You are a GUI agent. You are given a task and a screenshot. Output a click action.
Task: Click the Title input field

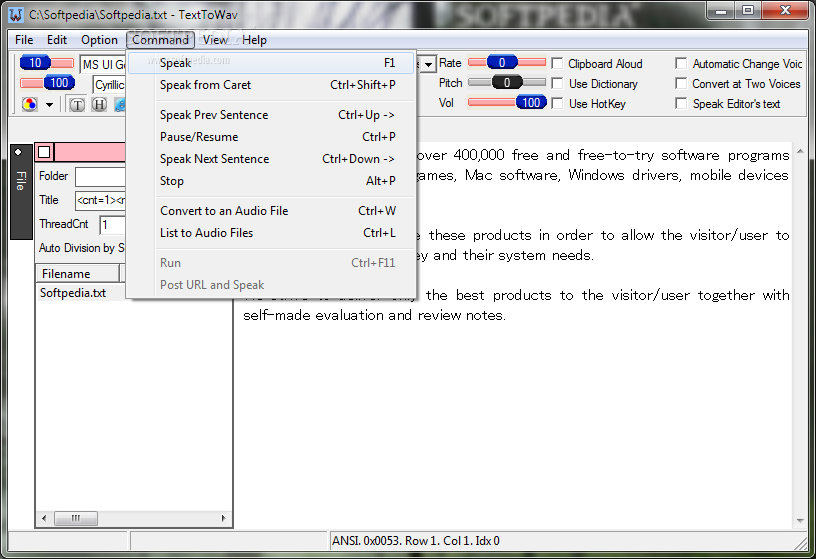tap(100, 200)
